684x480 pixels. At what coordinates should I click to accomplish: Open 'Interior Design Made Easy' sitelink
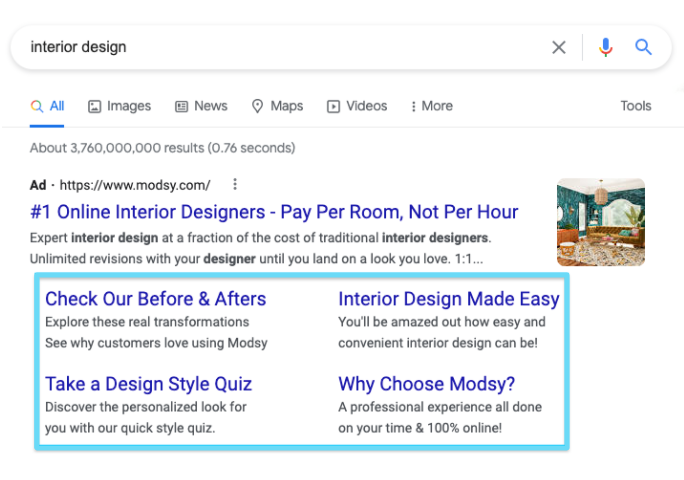tap(449, 299)
